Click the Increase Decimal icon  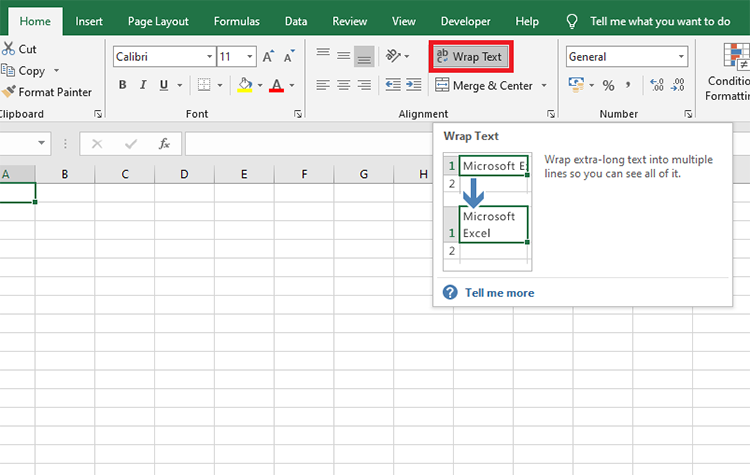[657, 85]
